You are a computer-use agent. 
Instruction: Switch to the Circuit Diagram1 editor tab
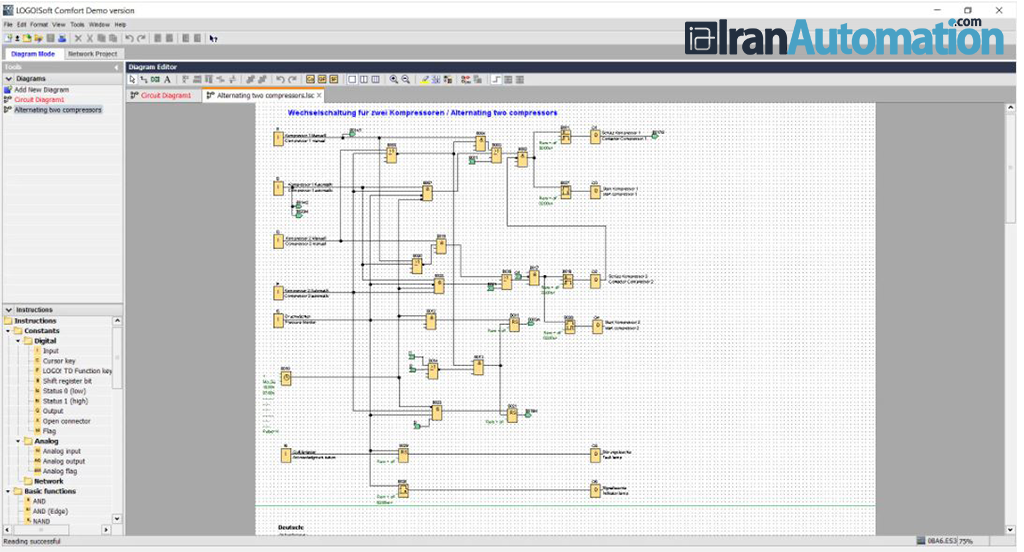(x=161, y=95)
